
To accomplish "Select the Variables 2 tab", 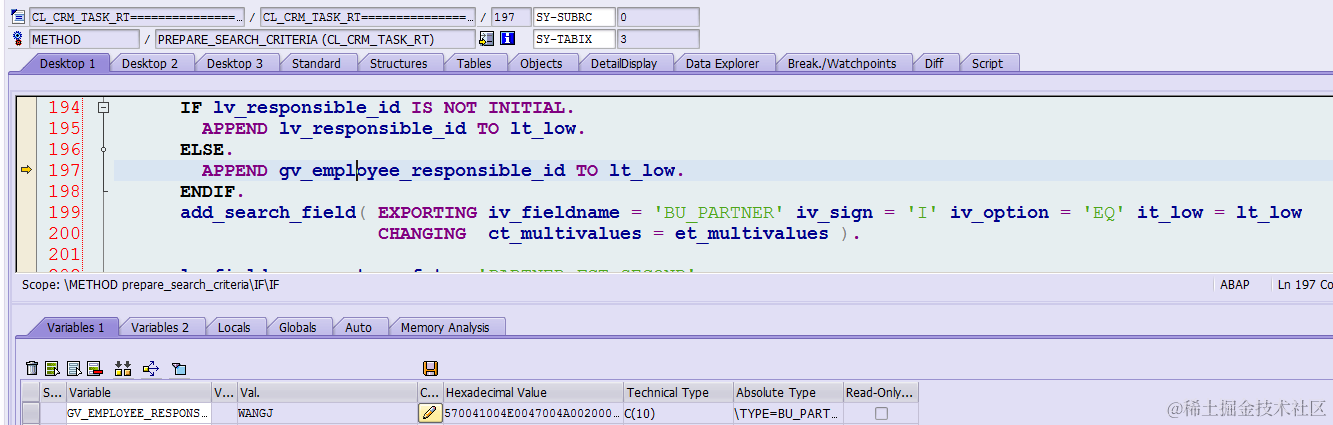I will click(x=160, y=327).
